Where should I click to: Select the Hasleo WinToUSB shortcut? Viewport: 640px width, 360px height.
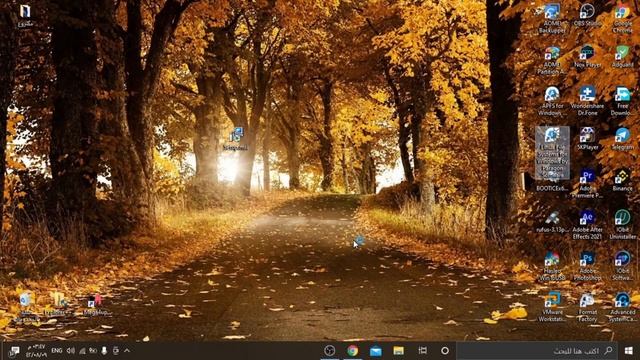click(x=552, y=266)
